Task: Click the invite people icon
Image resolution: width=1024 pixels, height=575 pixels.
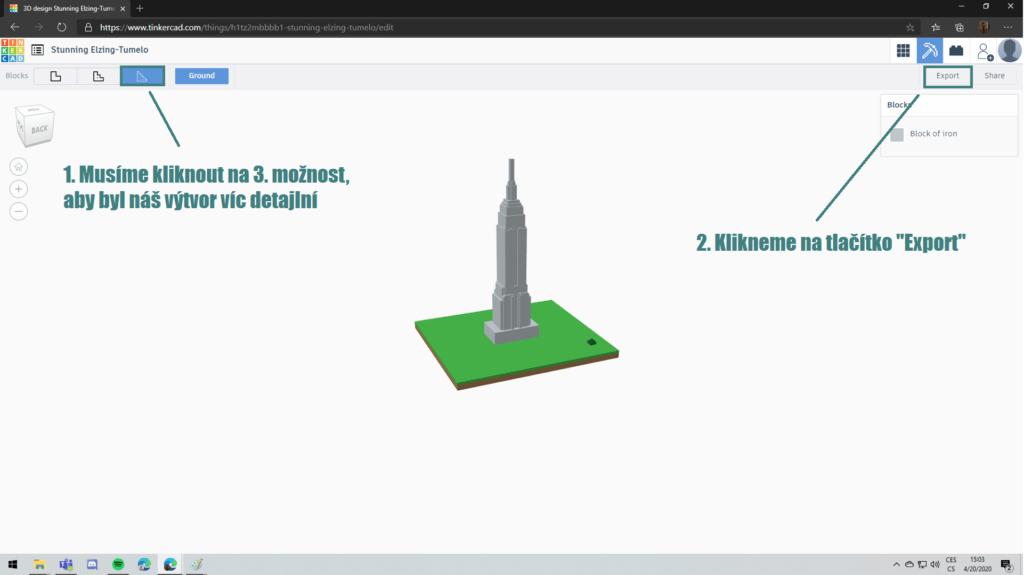Action: [x=984, y=50]
